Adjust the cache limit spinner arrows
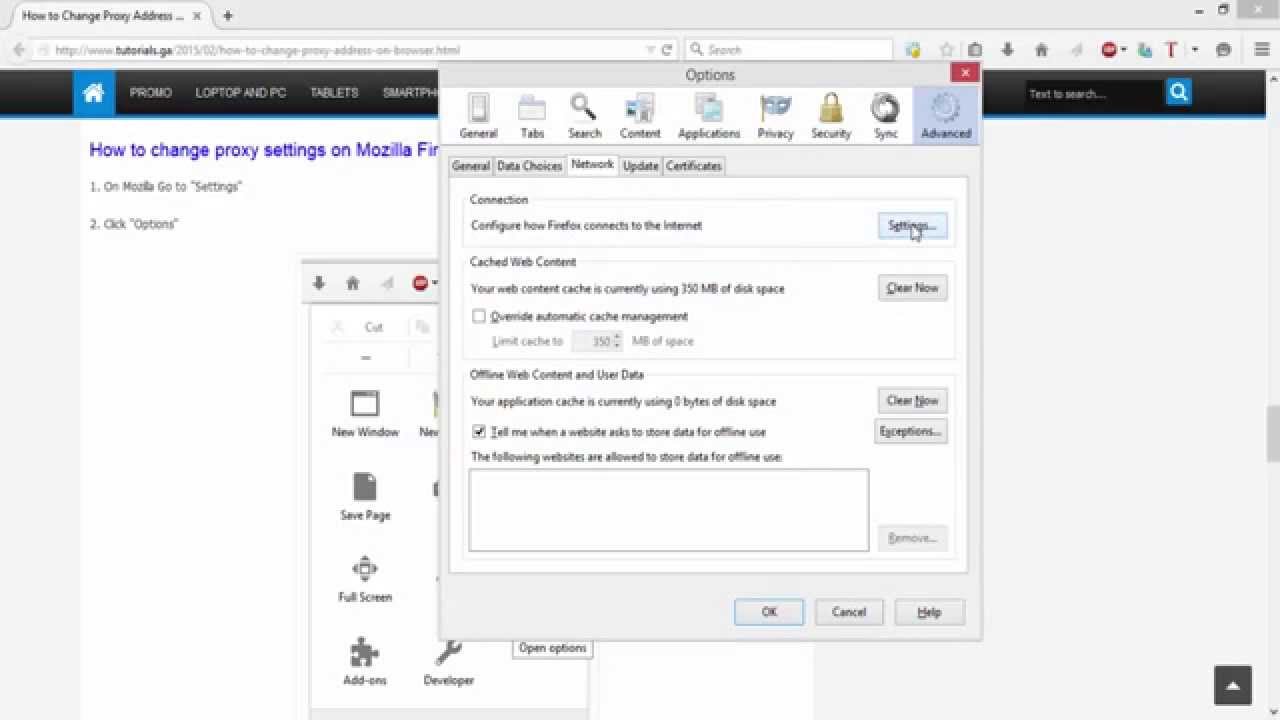The image size is (1280, 720). tap(617, 341)
